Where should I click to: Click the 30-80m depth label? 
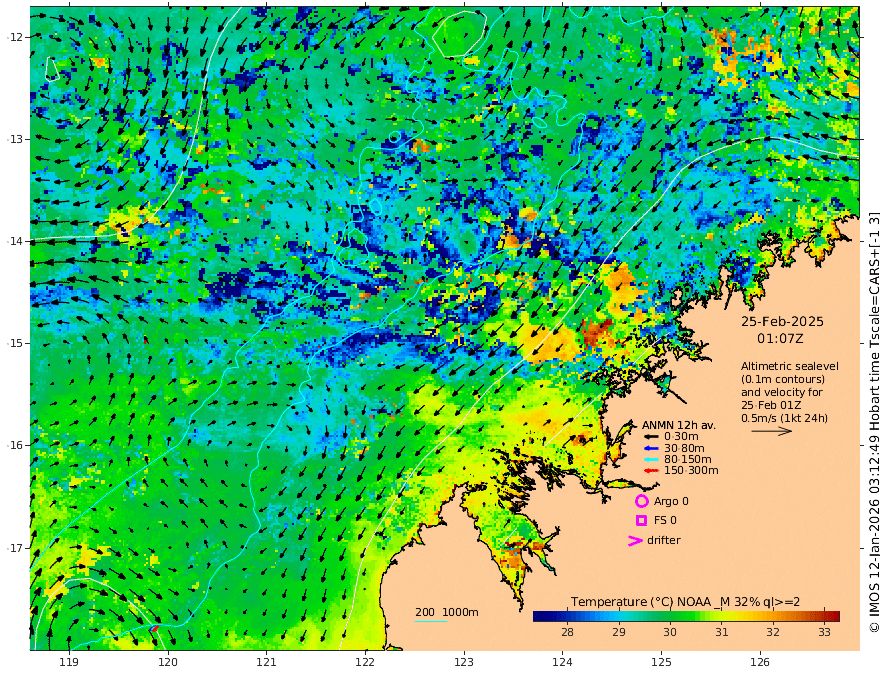[x=684, y=448]
